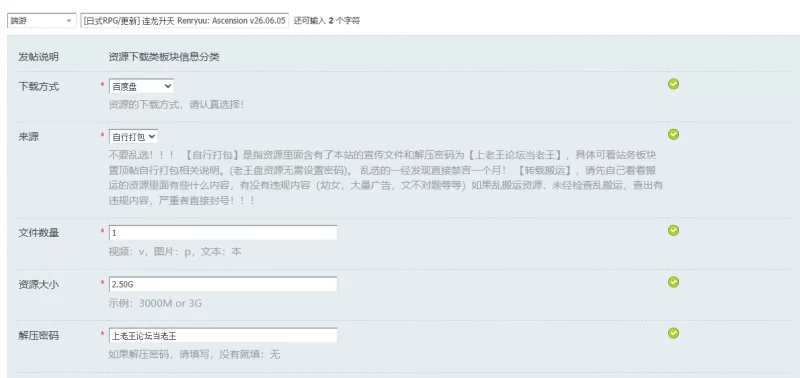The width and height of the screenshot is (800, 378).
Task: Click the 解压密码 field label
Action: pos(38,336)
